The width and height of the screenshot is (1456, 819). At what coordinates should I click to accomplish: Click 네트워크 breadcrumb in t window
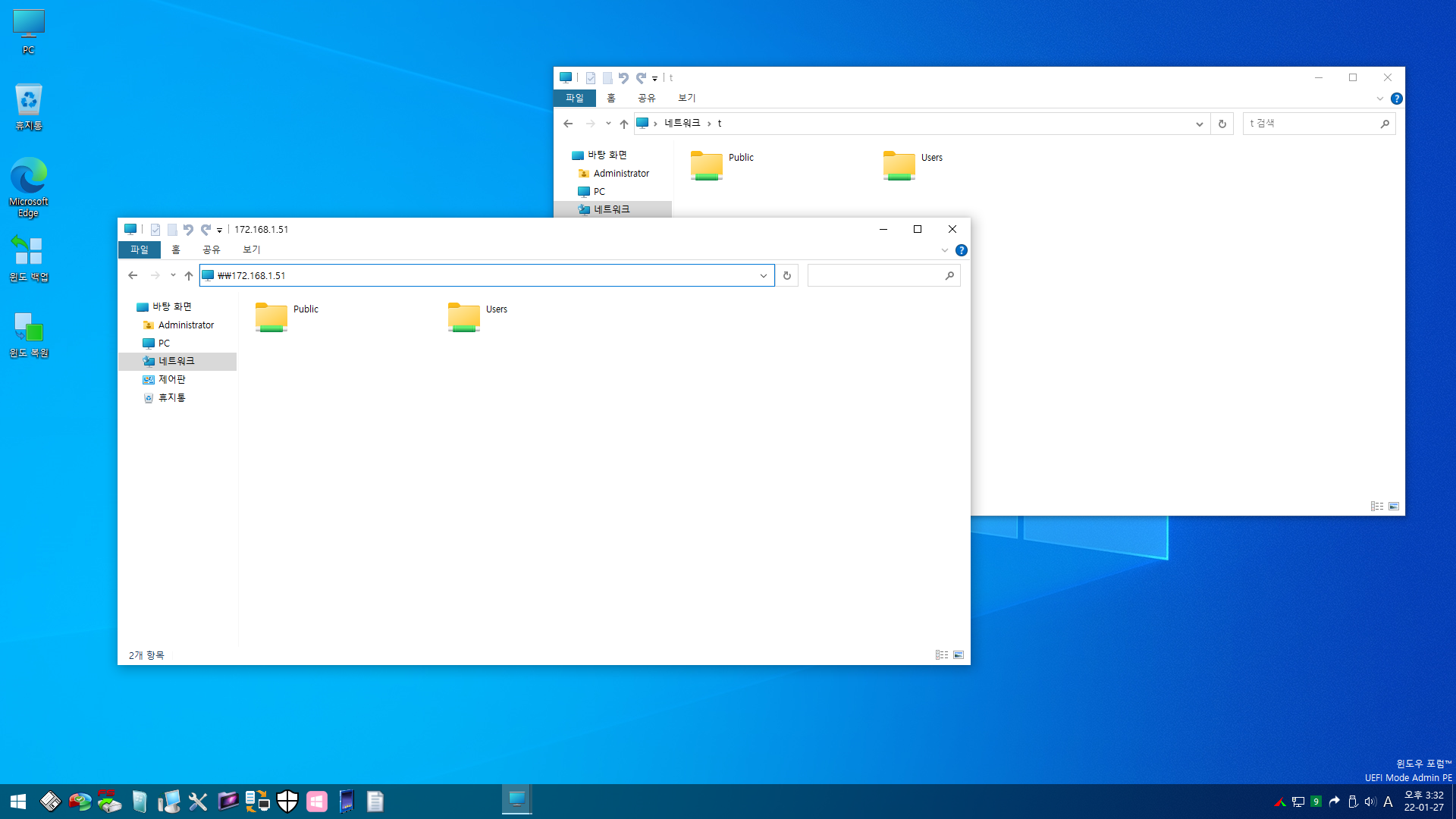[x=682, y=123]
